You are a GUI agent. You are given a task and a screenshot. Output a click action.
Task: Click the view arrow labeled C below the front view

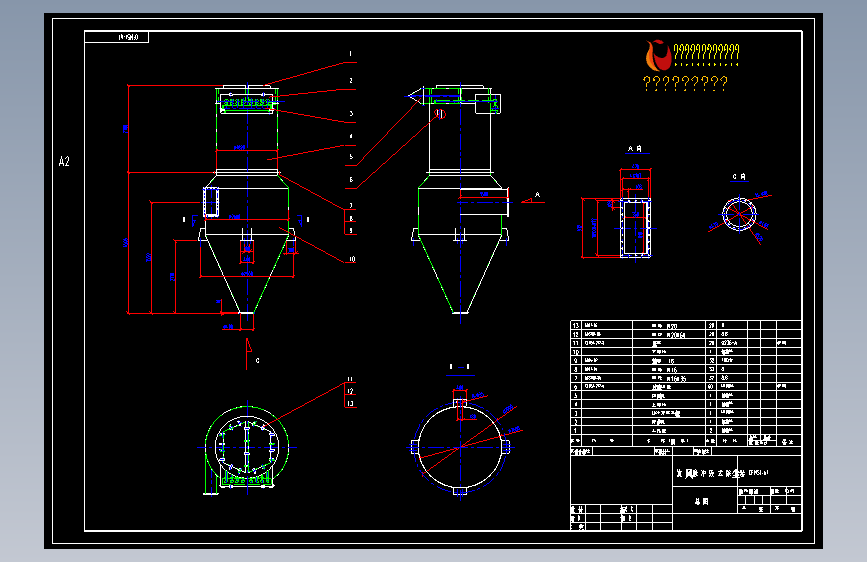249,354
